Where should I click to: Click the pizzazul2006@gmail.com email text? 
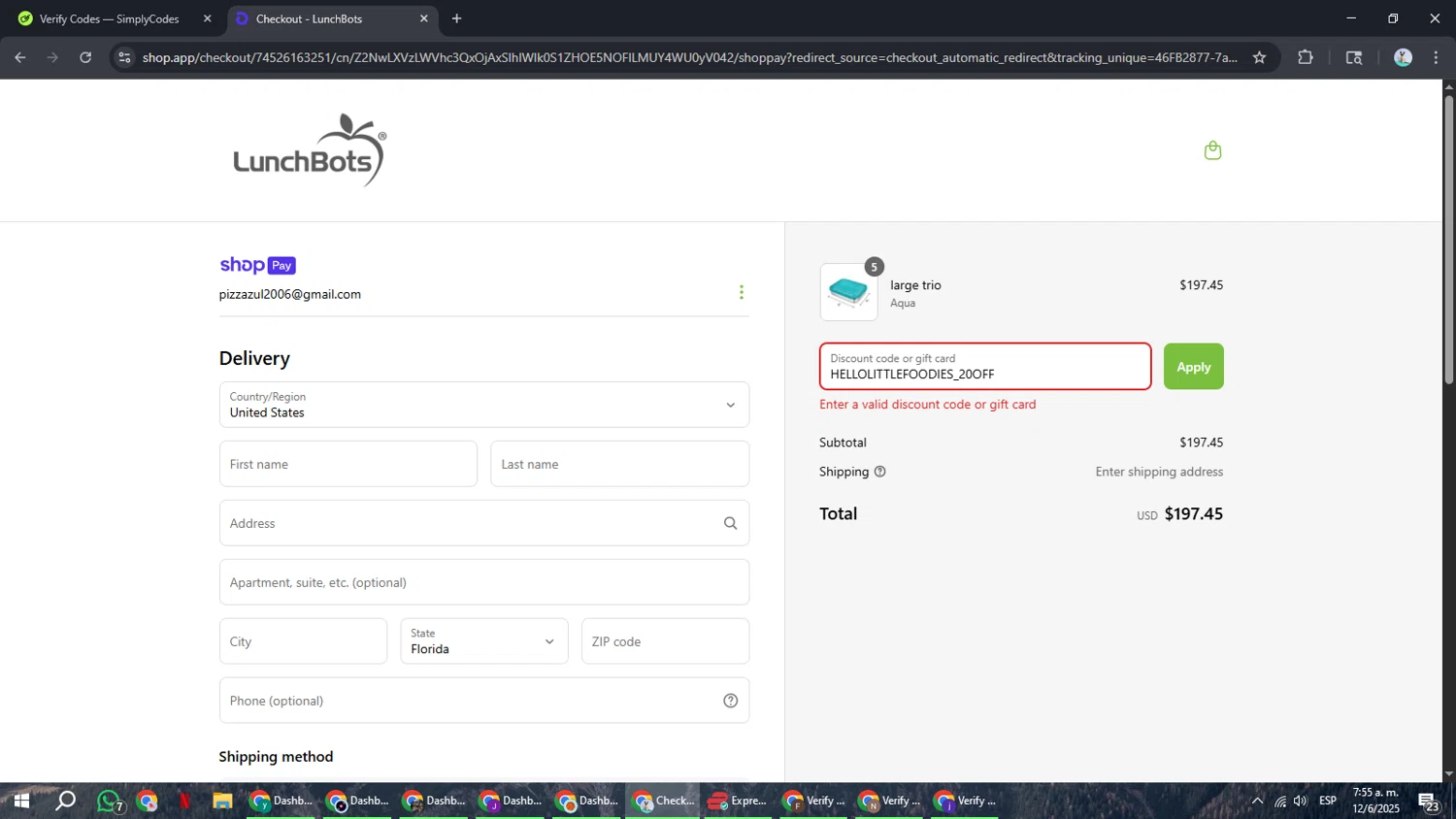click(290, 294)
